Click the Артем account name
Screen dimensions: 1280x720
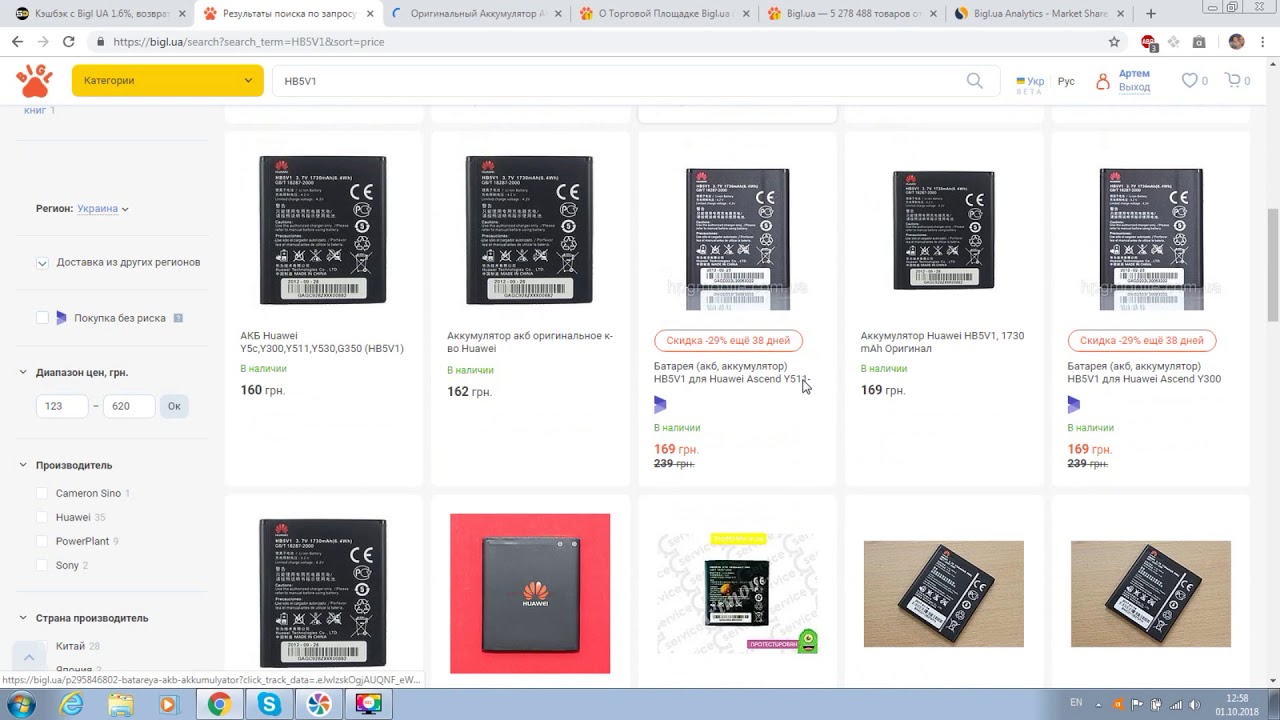1134,74
